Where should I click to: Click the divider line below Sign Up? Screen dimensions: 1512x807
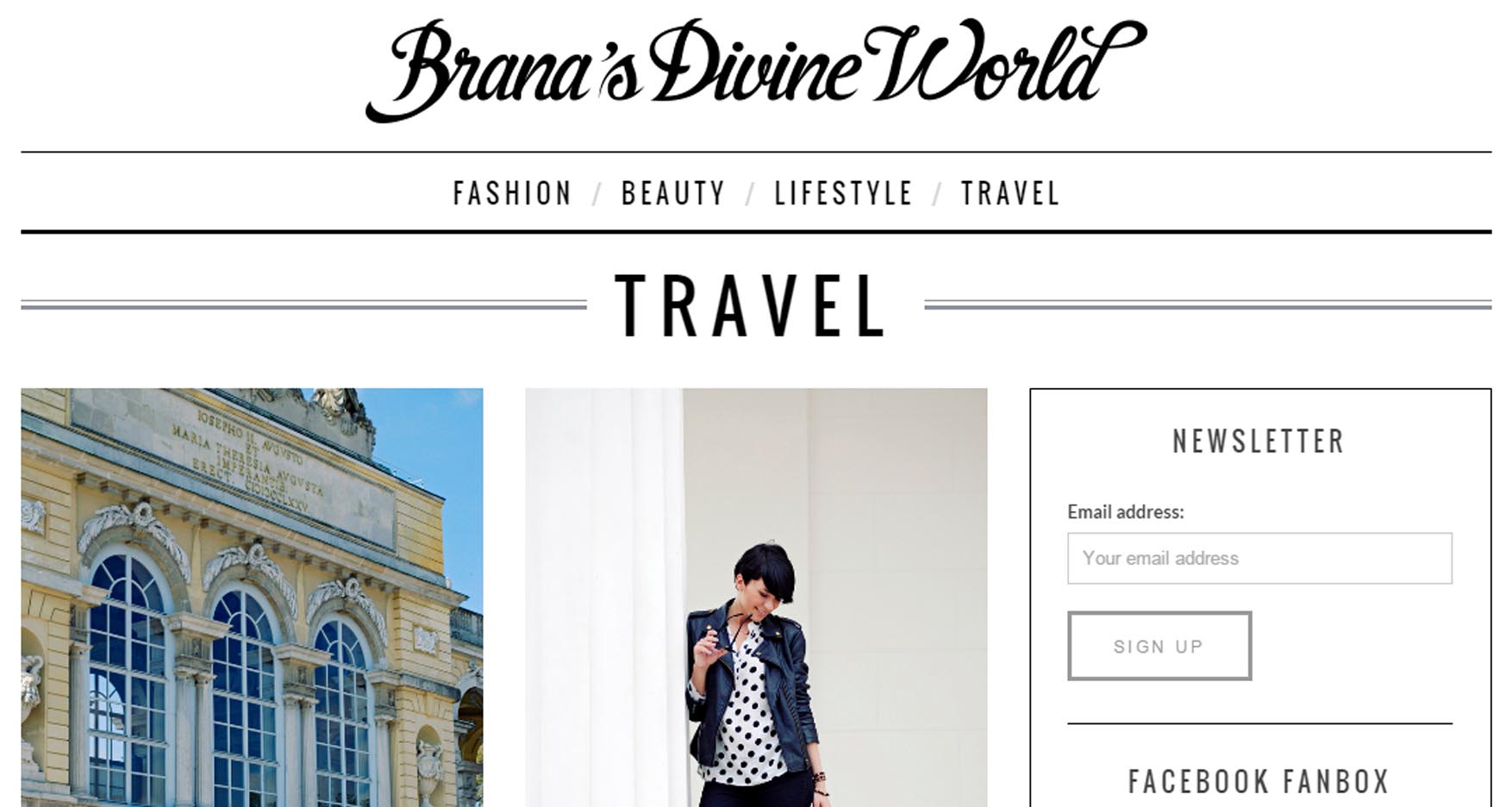(x=1259, y=723)
